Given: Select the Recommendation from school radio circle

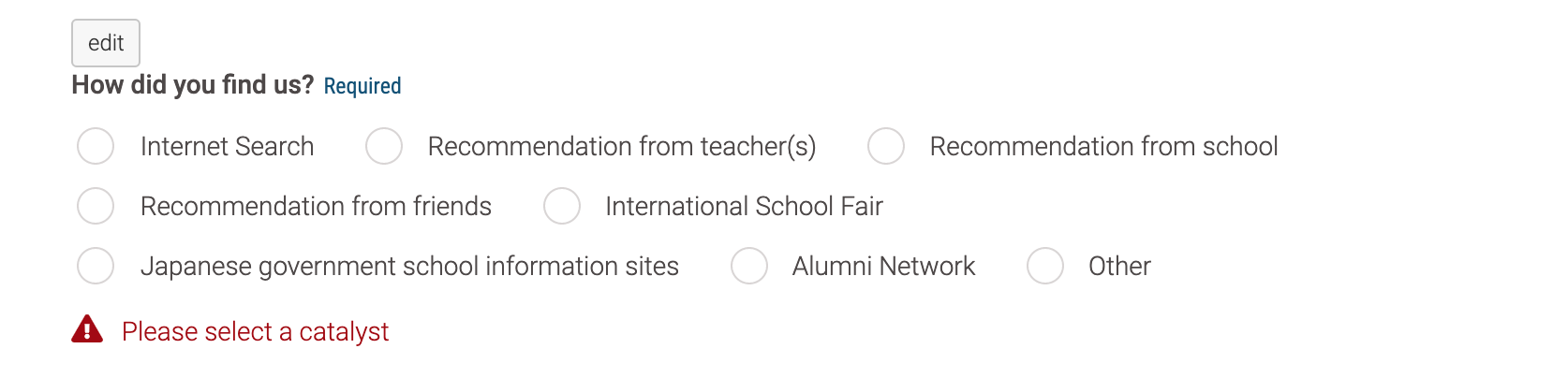Looking at the screenshot, I should 886,146.
